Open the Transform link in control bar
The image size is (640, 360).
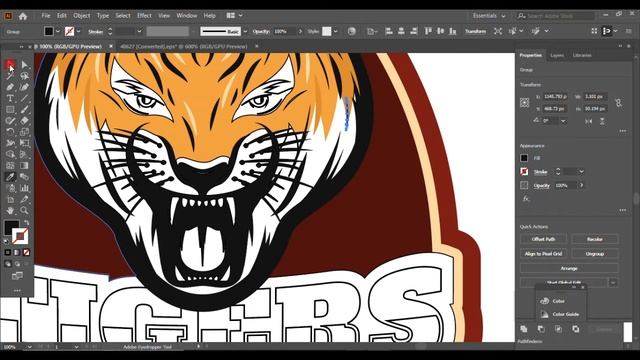pyautogui.click(x=476, y=31)
